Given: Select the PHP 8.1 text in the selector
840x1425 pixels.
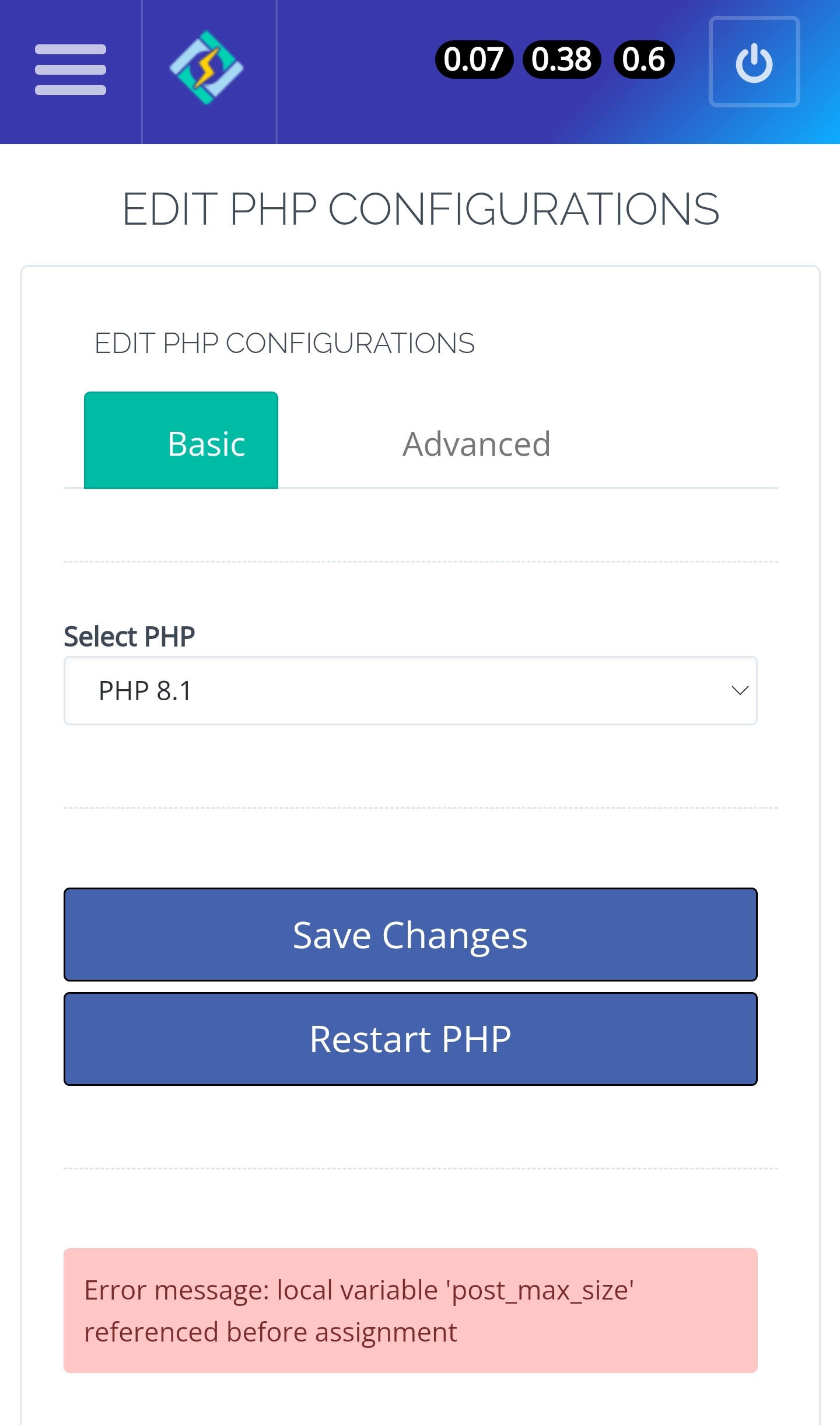Looking at the screenshot, I should coord(146,691).
